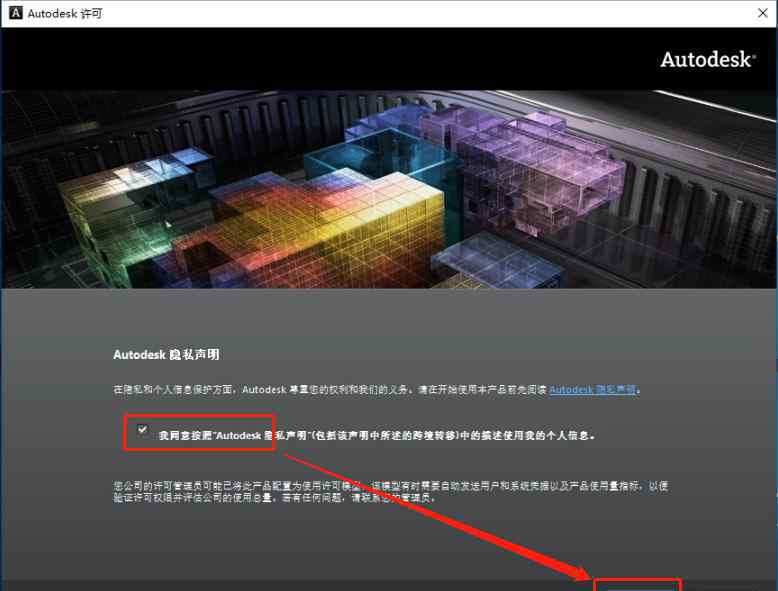Click the Autodesk A icon in title bar
The width and height of the screenshot is (778, 591).
click(x=15, y=13)
